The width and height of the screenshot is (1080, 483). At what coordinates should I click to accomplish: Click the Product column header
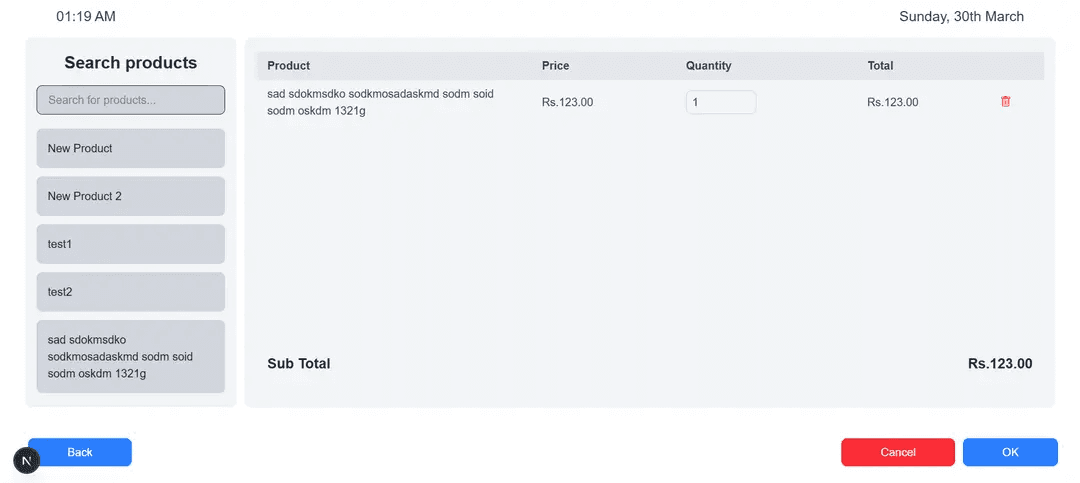pos(289,66)
